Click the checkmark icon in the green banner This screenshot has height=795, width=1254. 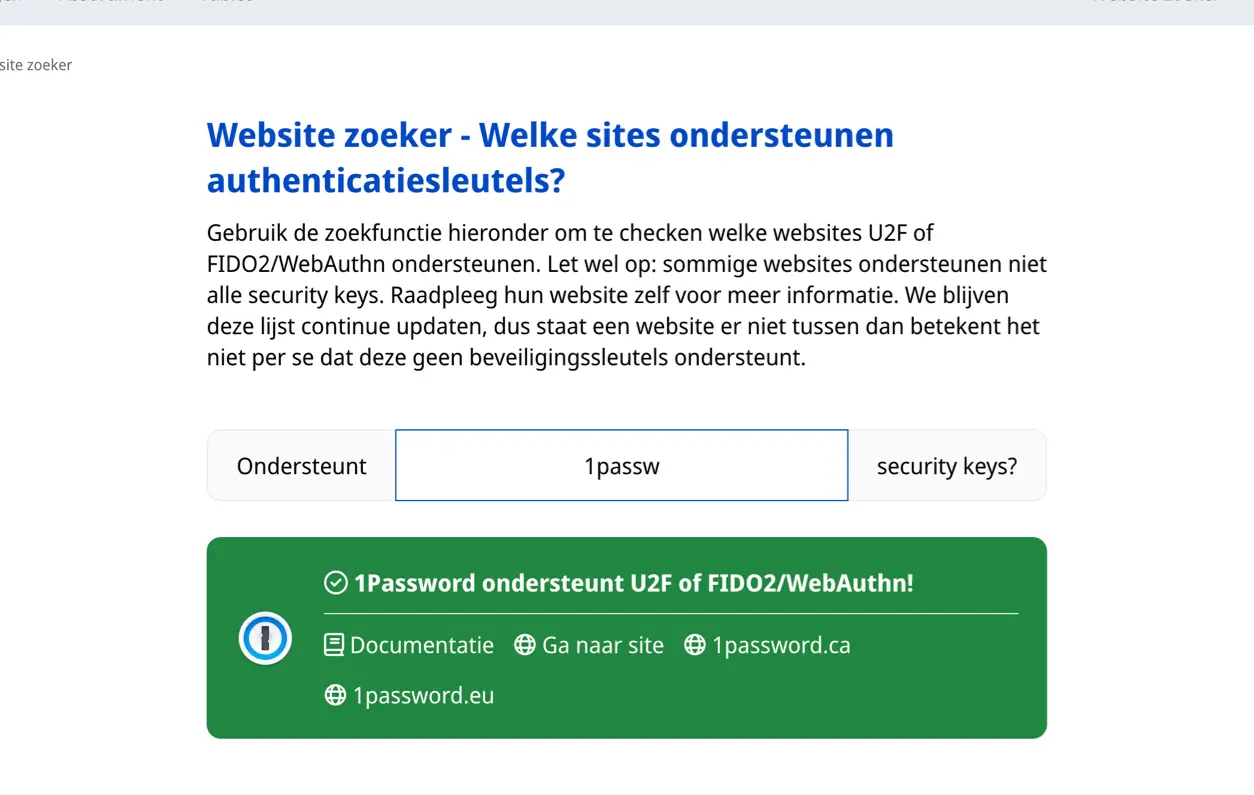(x=335, y=581)
